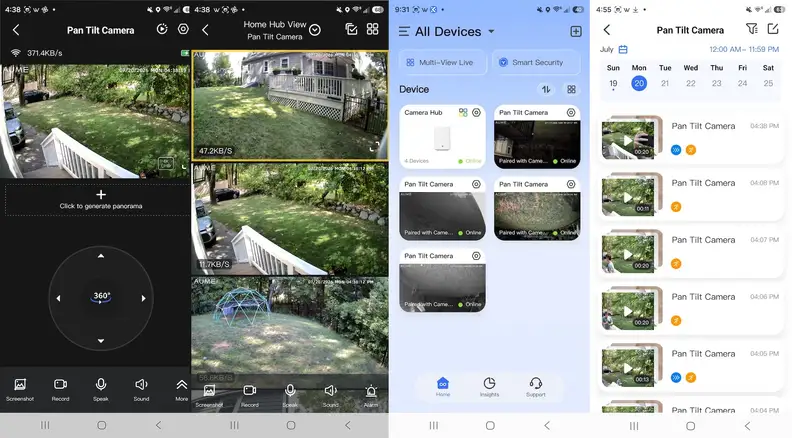The height and width of the screenshot is (438, 792).
Task: Go back from Home Hub View
Action: [x=205, y=30]
